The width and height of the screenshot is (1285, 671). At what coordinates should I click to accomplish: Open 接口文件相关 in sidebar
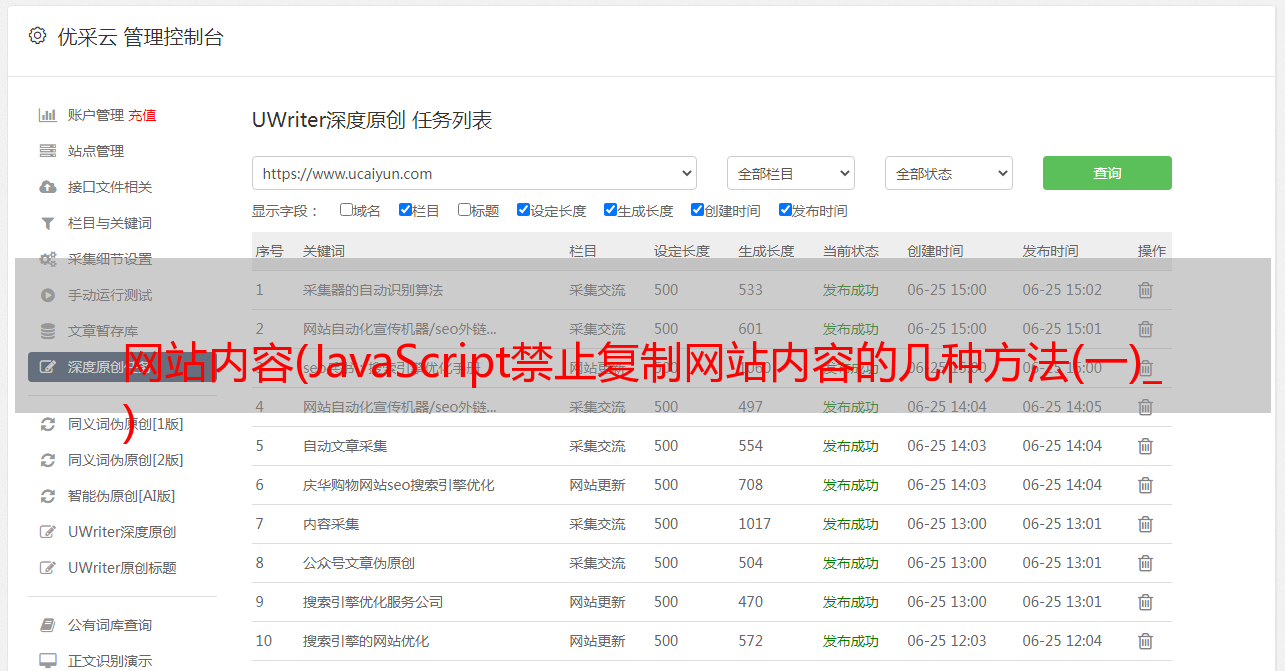pos(110,187)
